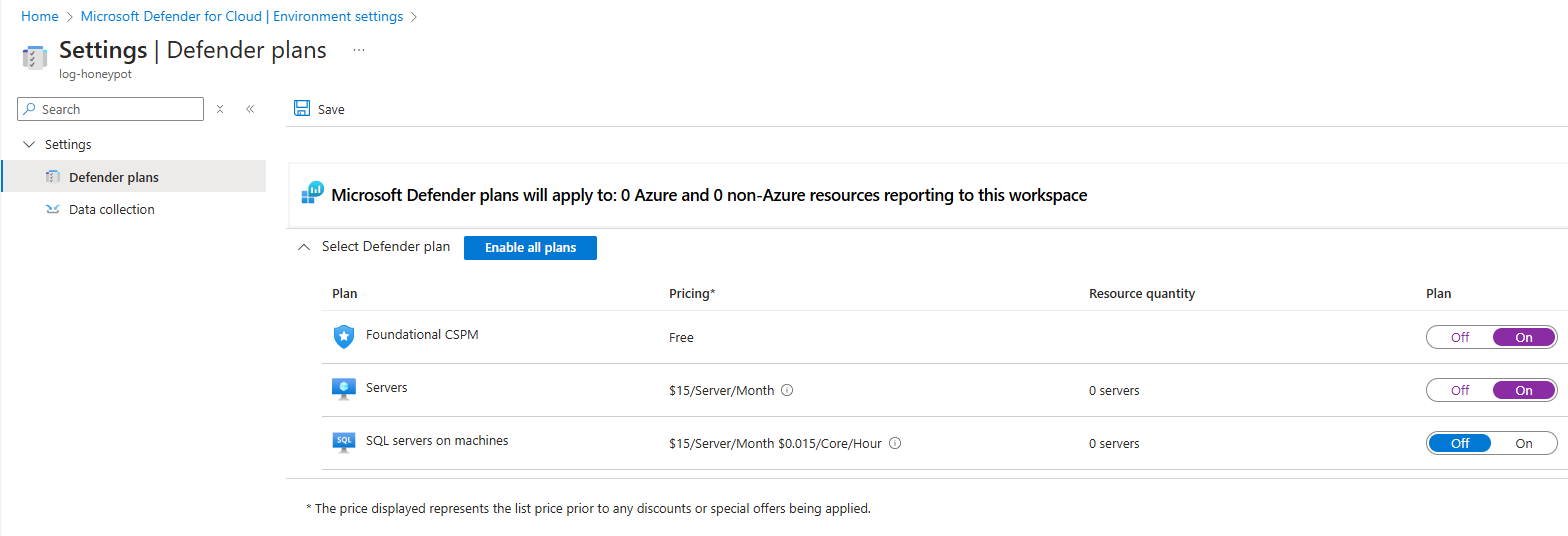Click the expand/collapse arrows icon beside search
Viewport: 1568px width, 536px height.
[x=220, y=109]
